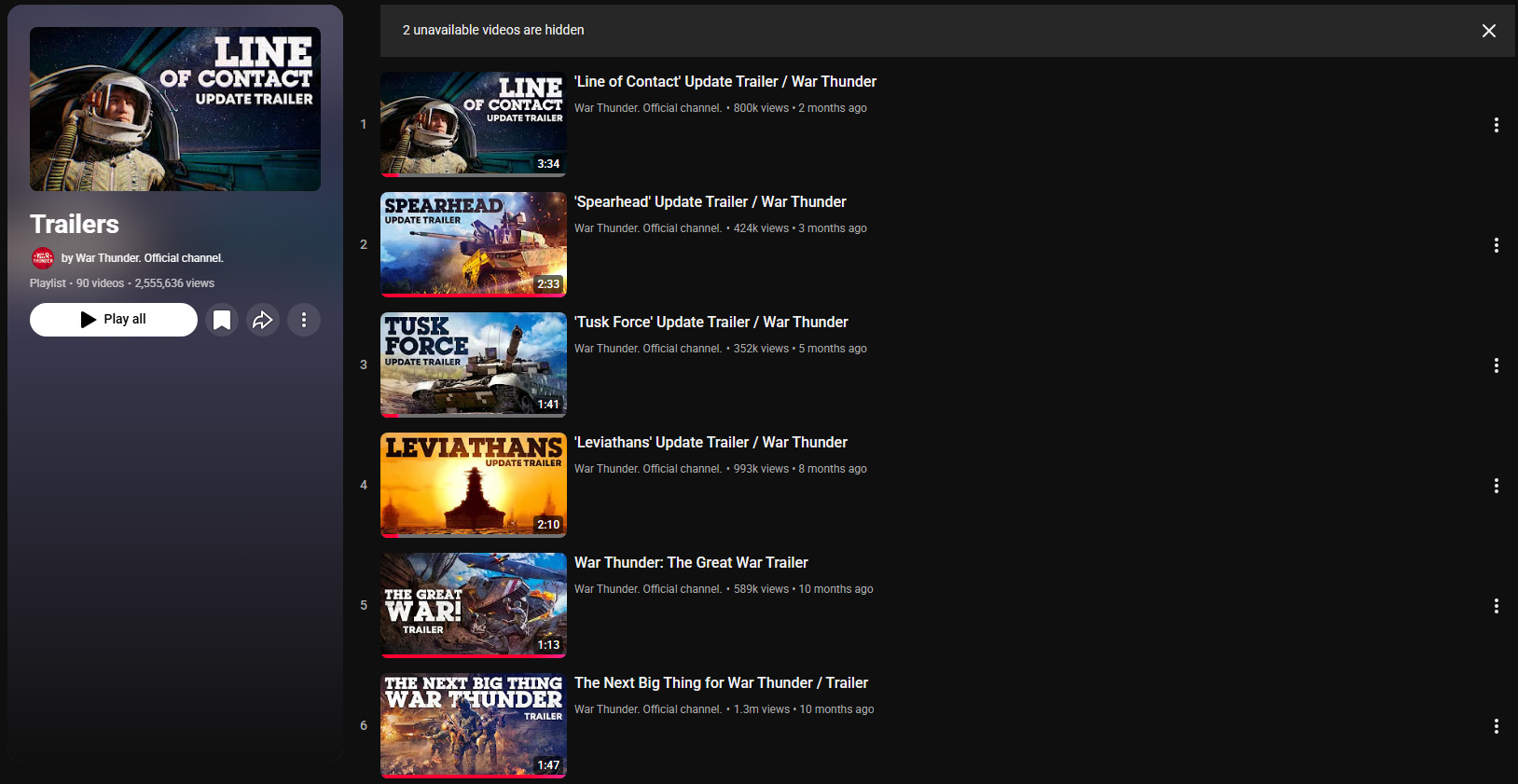This screenshot has height=784, width=1518.
Task: Open War Thunder: The Great War Trailer title
Action: [690, 563]
